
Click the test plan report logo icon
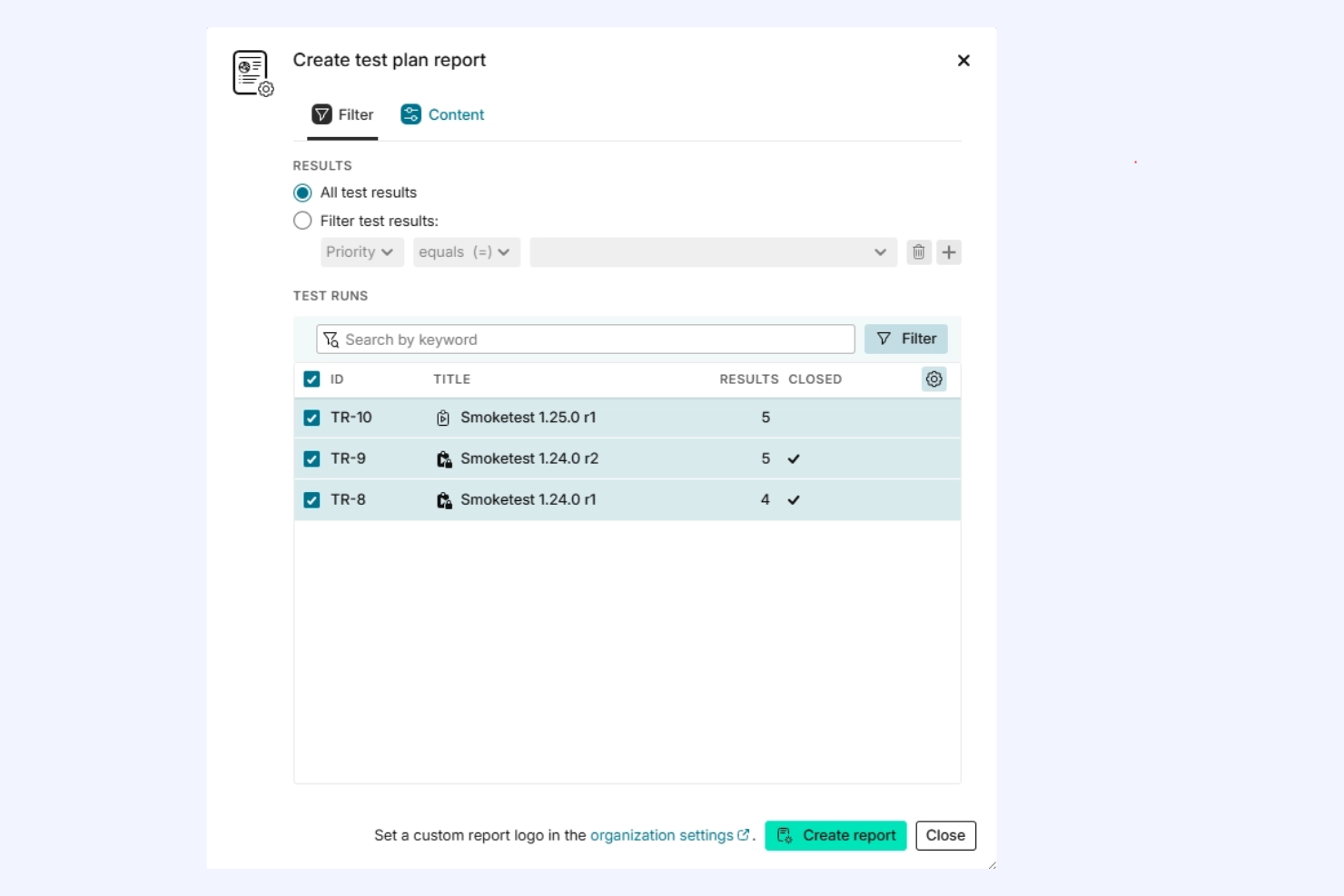coord(252,73)
